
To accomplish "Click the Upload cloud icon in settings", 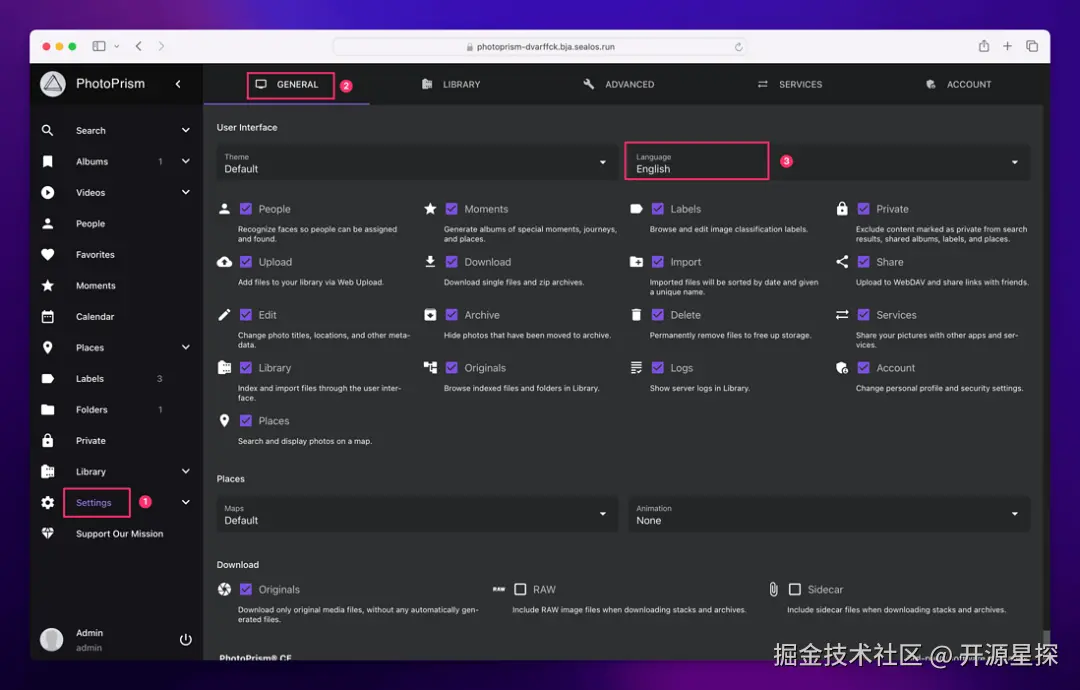I will pyautogui.click(x=225, y=262).
